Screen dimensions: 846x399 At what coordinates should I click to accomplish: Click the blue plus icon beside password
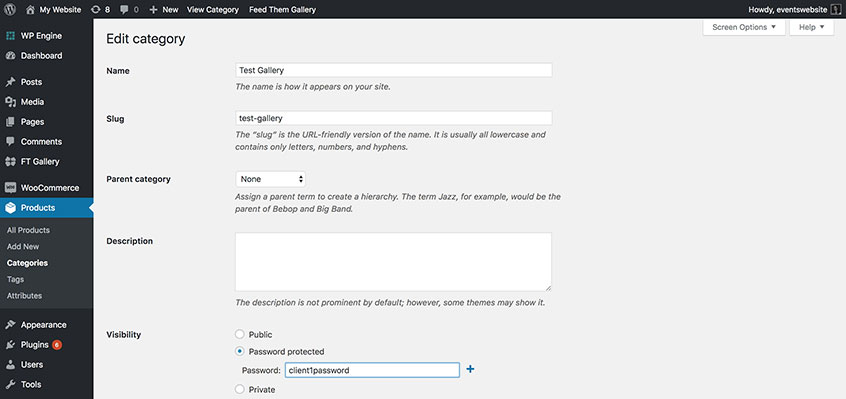(470, 369)
